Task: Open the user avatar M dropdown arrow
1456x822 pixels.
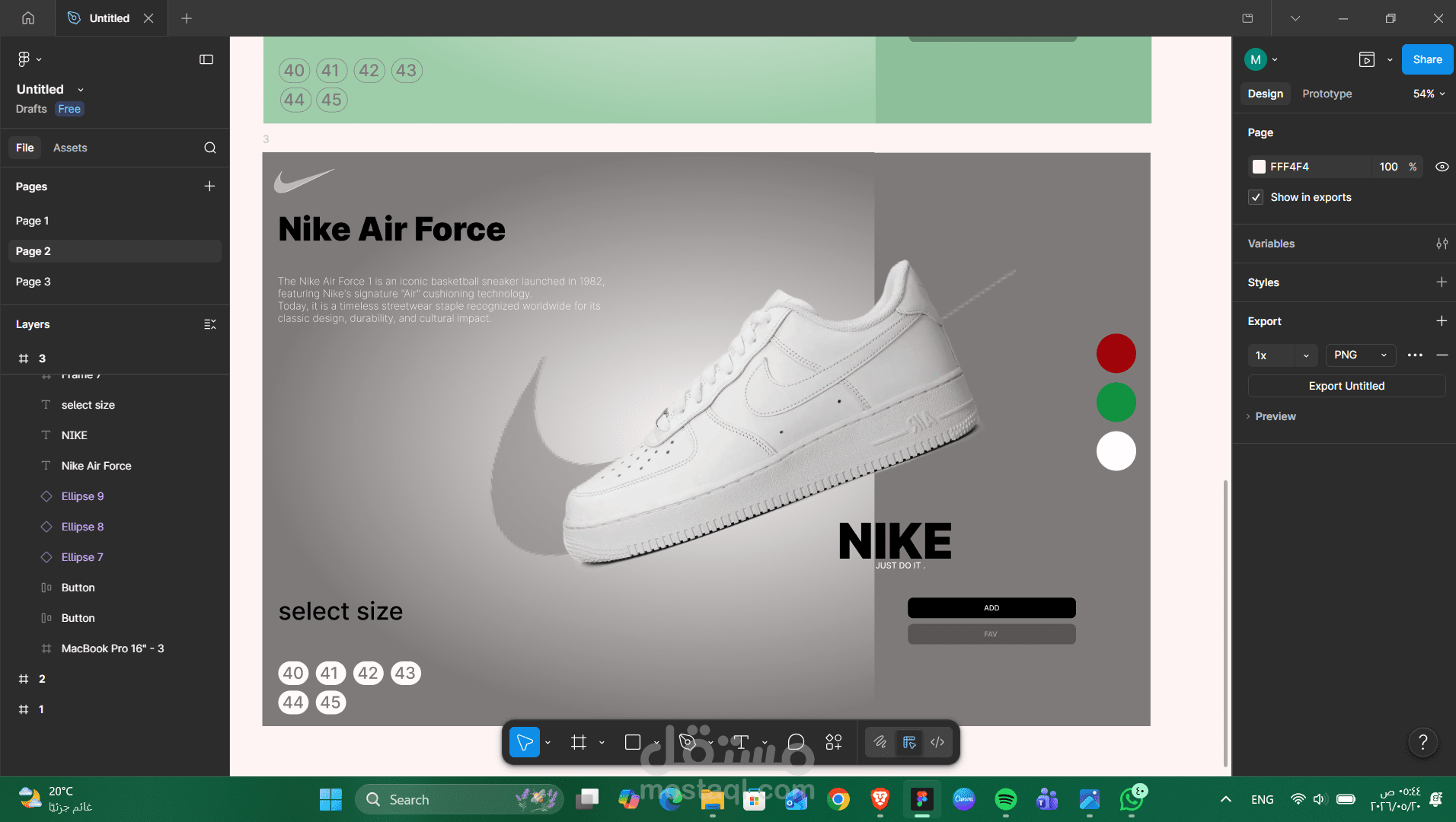Action: (x=1275, y=59)
